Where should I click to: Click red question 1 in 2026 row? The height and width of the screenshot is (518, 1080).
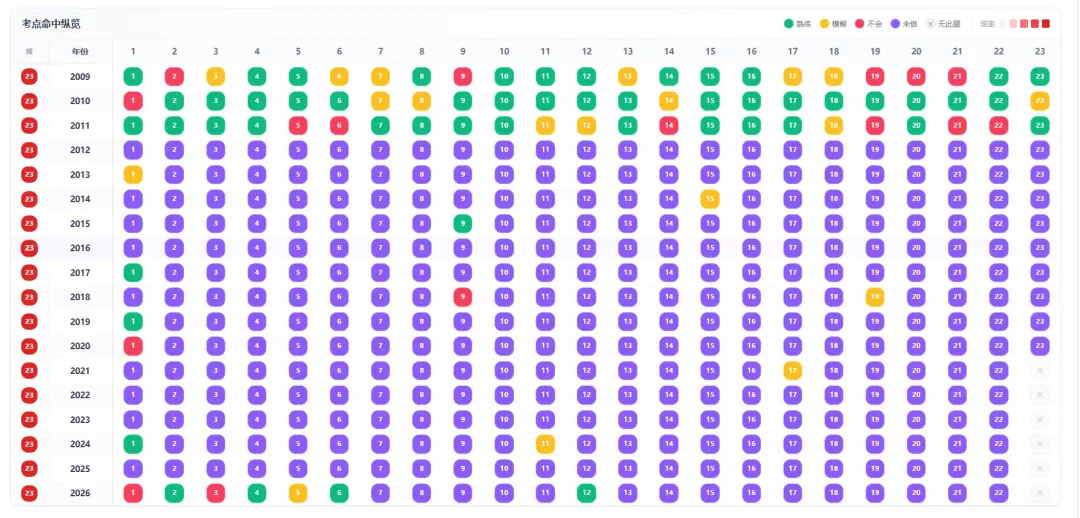click(133, 493)
